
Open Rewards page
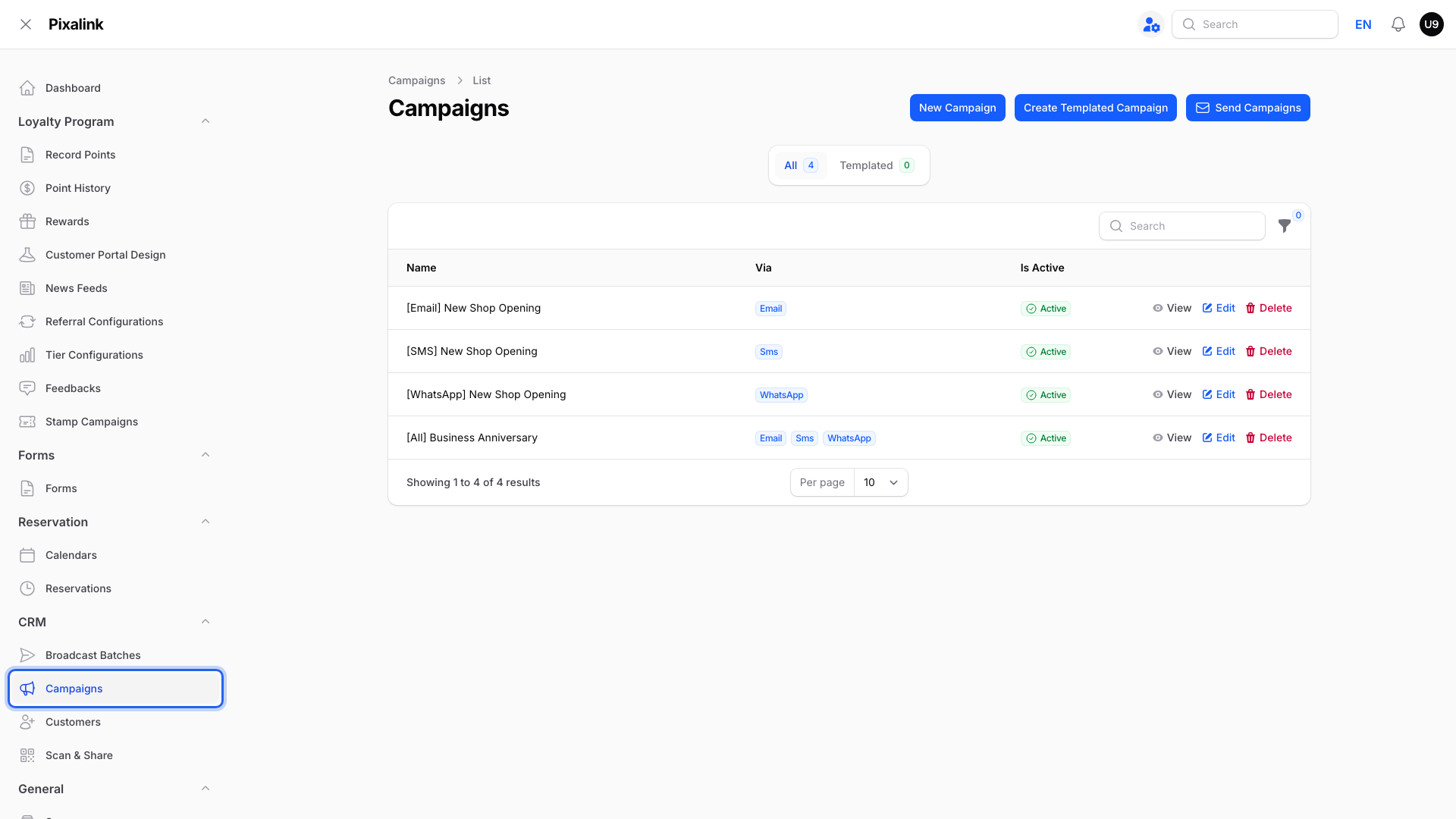pyautogui.click(x=115, y=221)
